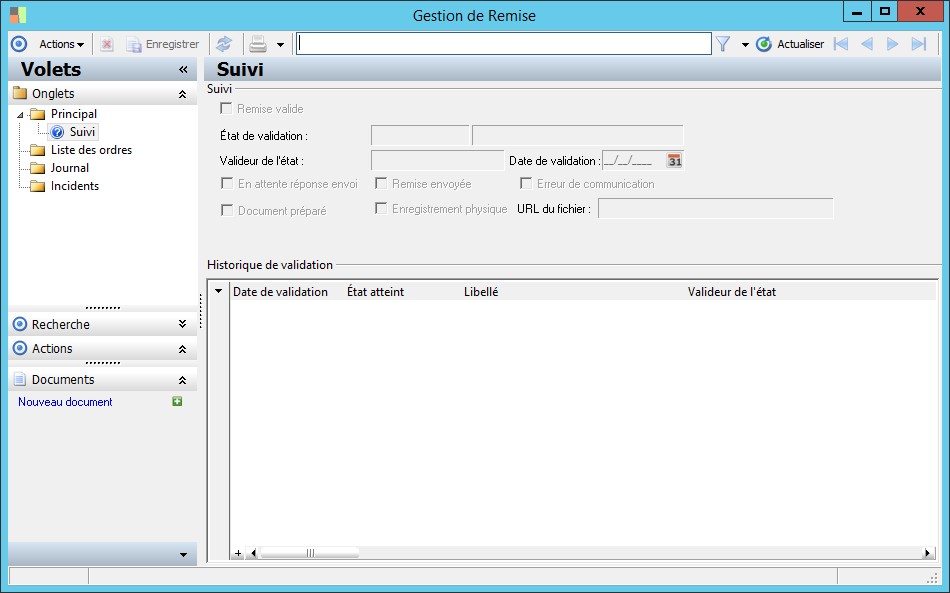Click the blue circle Actions toolbar icon
Image resolution: width=950 pixels, height=593 pixels.
point(19,44)
